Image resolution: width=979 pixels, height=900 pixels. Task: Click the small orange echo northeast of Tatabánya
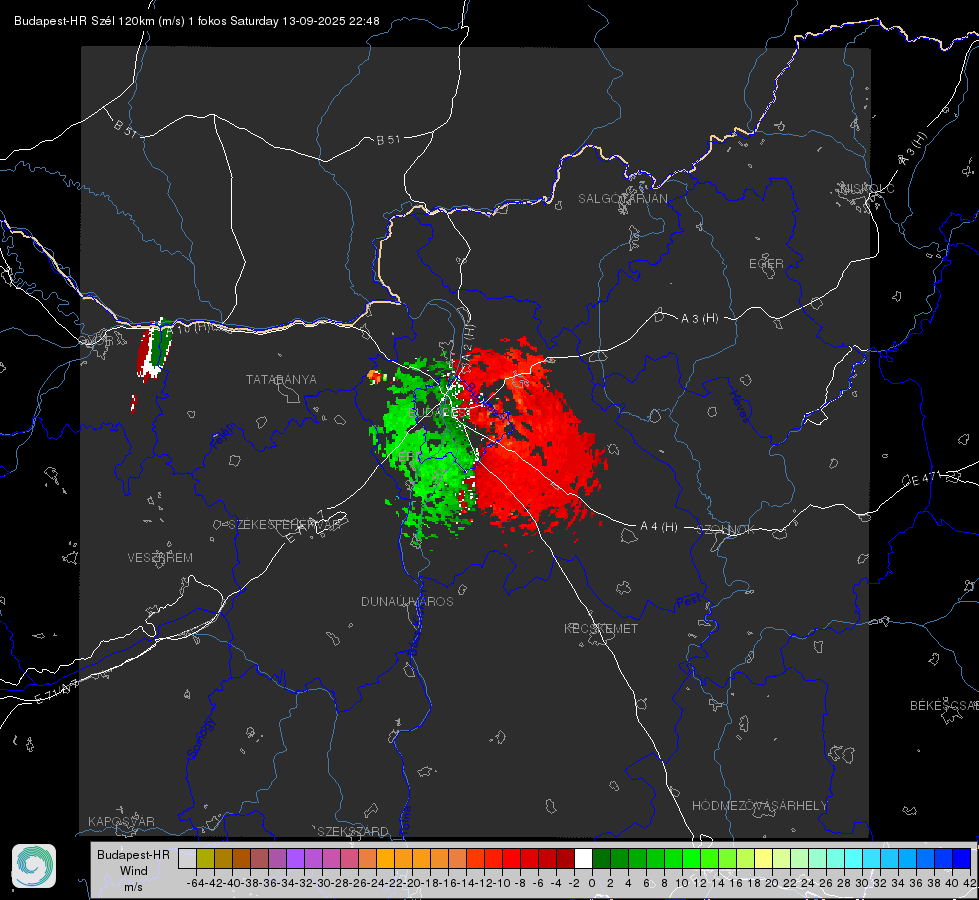tap(376, 376)
